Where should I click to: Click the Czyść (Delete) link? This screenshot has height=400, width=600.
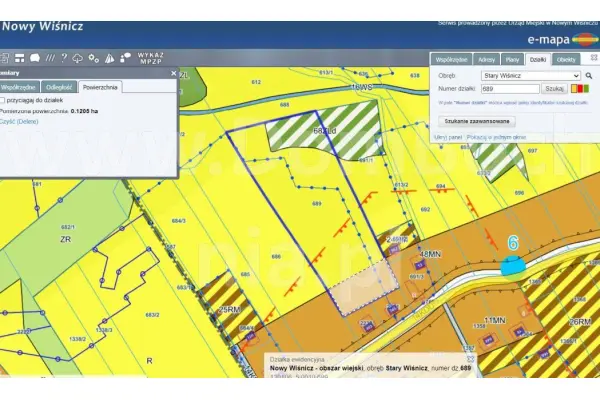[x=19, y=122]
